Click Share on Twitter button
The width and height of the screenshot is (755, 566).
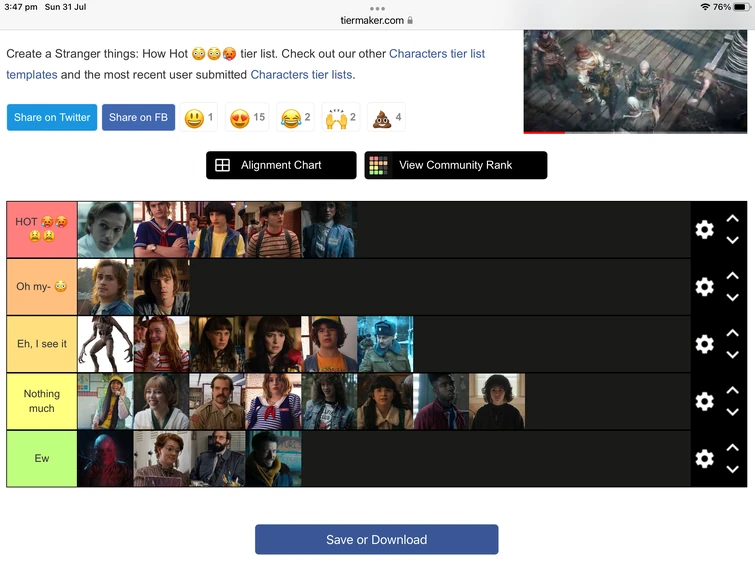(52, 118)
